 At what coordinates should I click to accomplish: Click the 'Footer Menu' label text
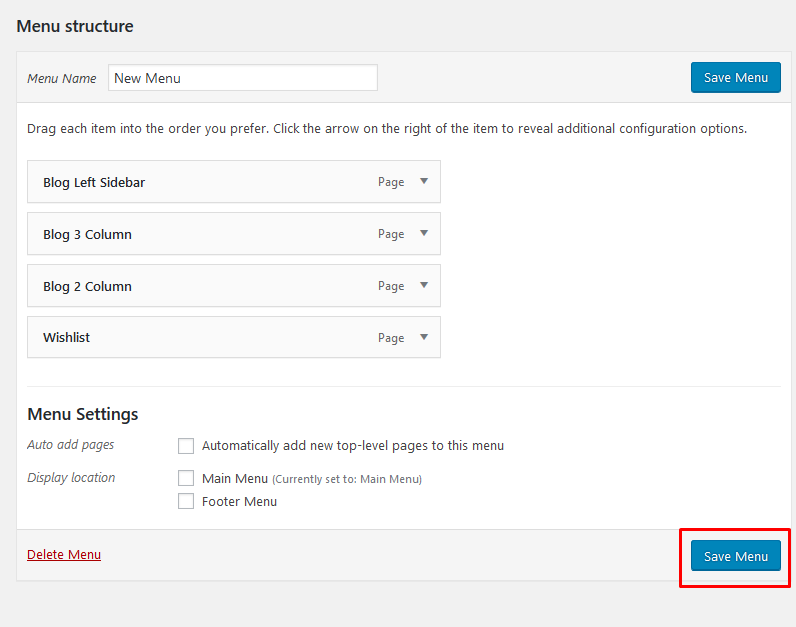[x=239, y=502]
